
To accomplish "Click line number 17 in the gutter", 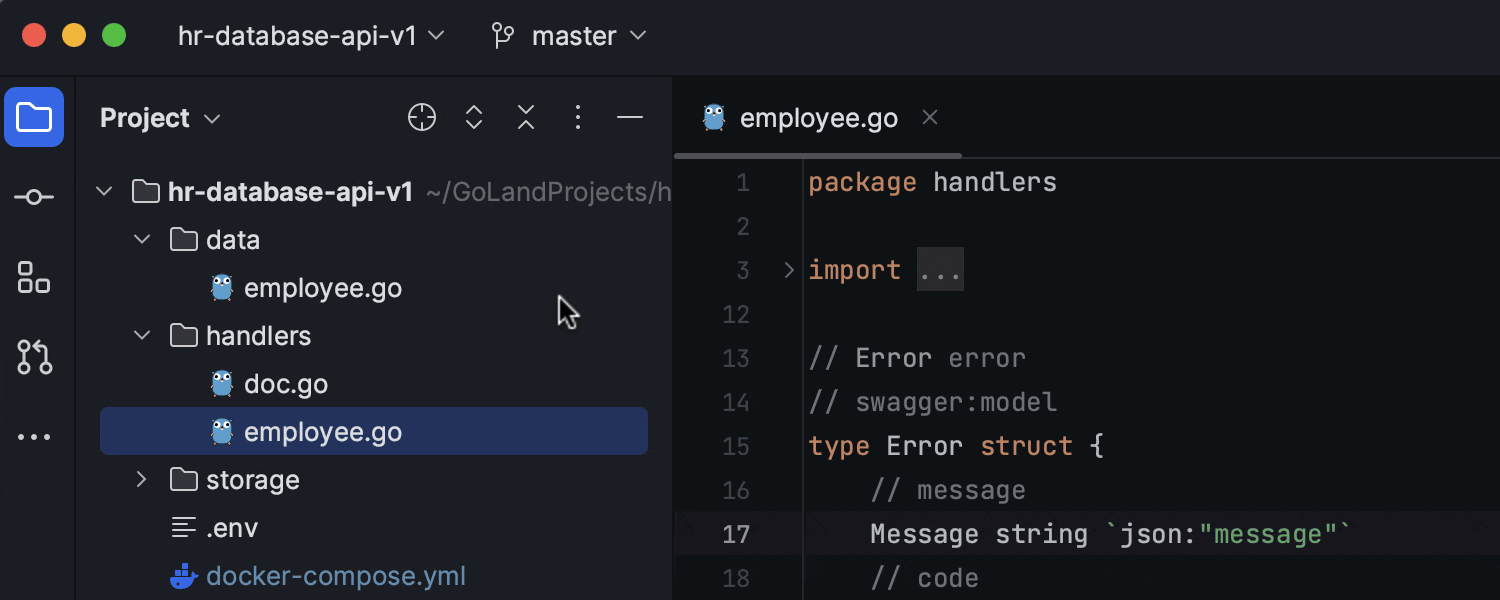I will tap(736, 533).
